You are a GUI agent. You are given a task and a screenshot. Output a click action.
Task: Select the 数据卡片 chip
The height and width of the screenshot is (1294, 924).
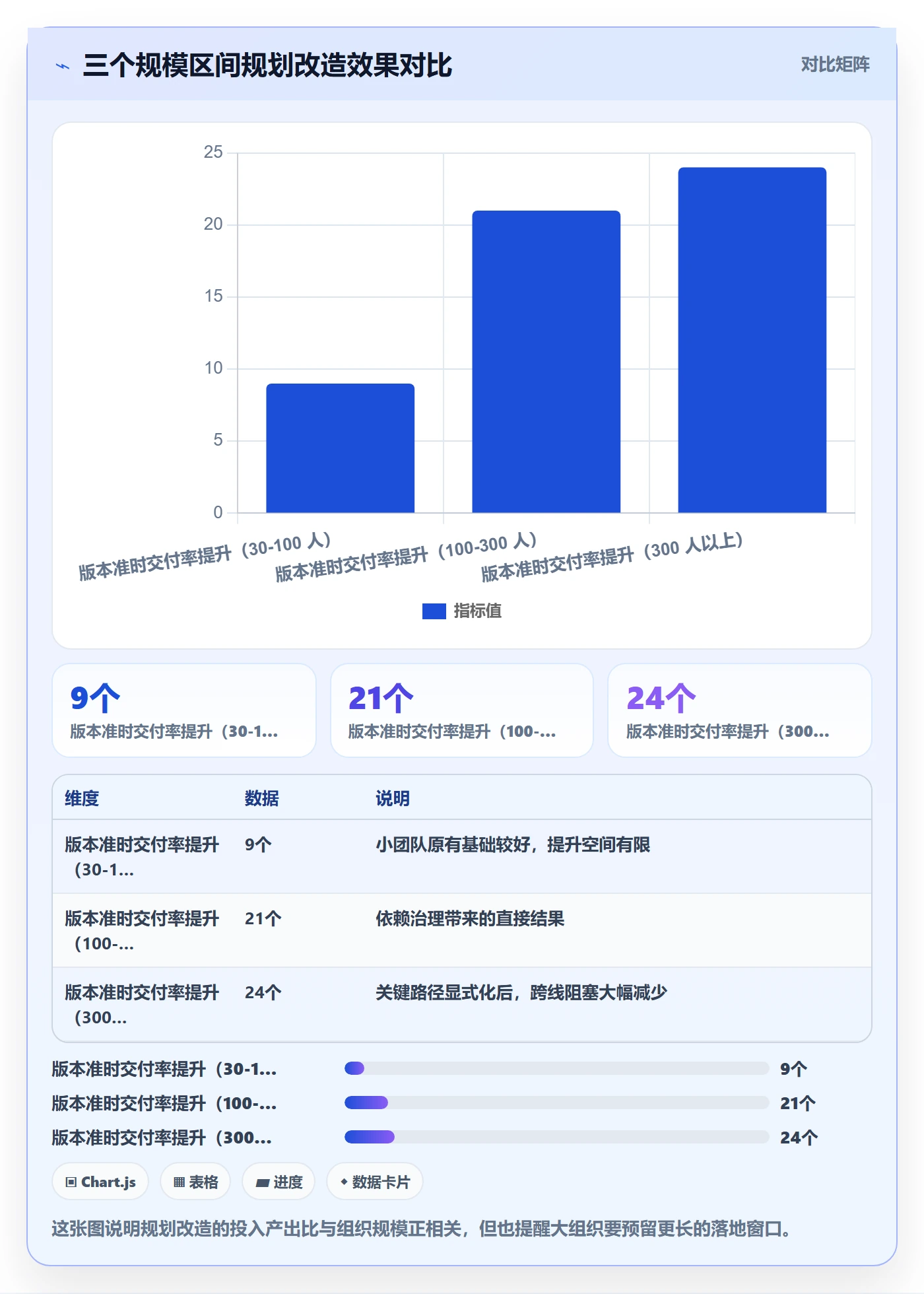coord(375,1182)
